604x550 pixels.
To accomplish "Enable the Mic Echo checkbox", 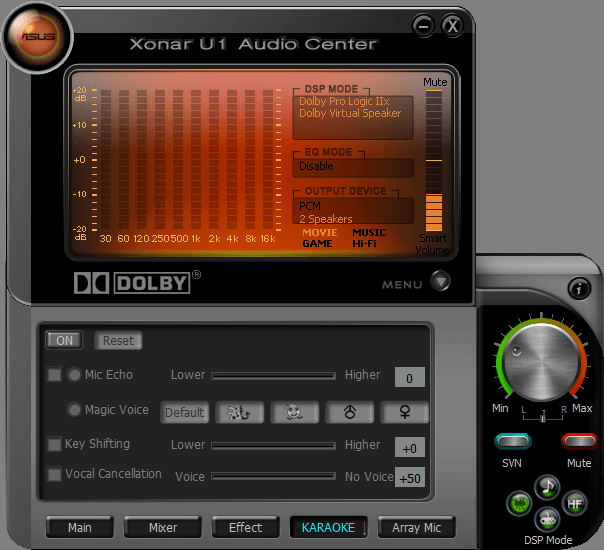I will click(54, 374).
